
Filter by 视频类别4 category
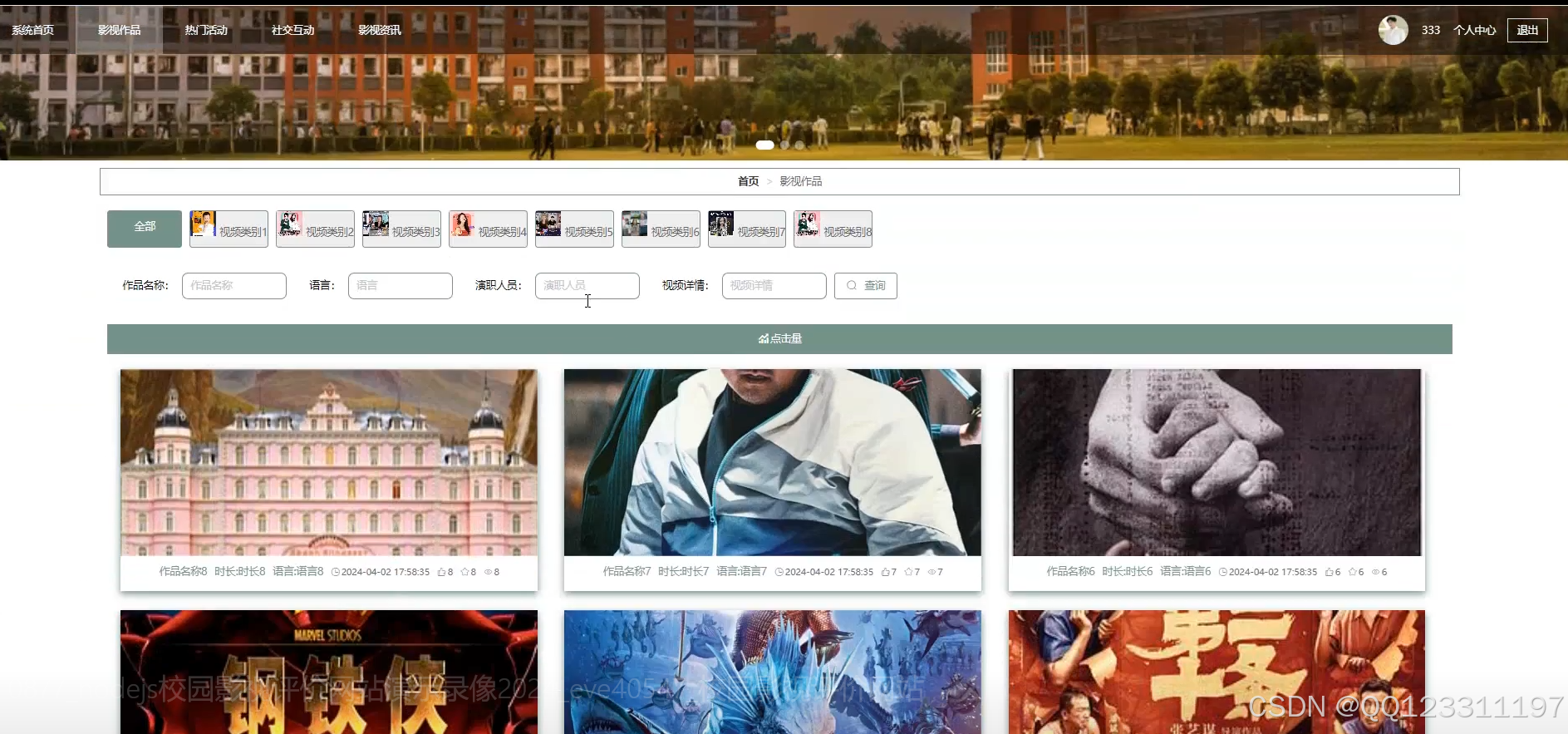(x=488, y=229)
